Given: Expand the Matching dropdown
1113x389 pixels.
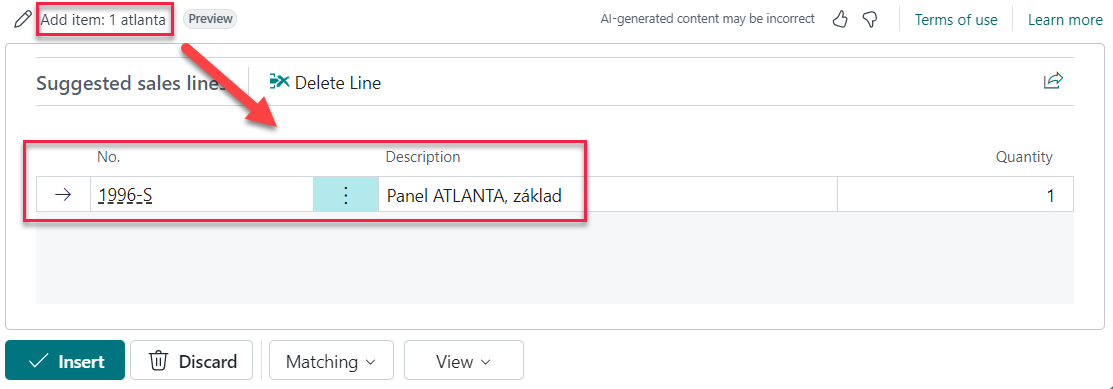Looking at the screenshot, I should (x=331, y=361).
